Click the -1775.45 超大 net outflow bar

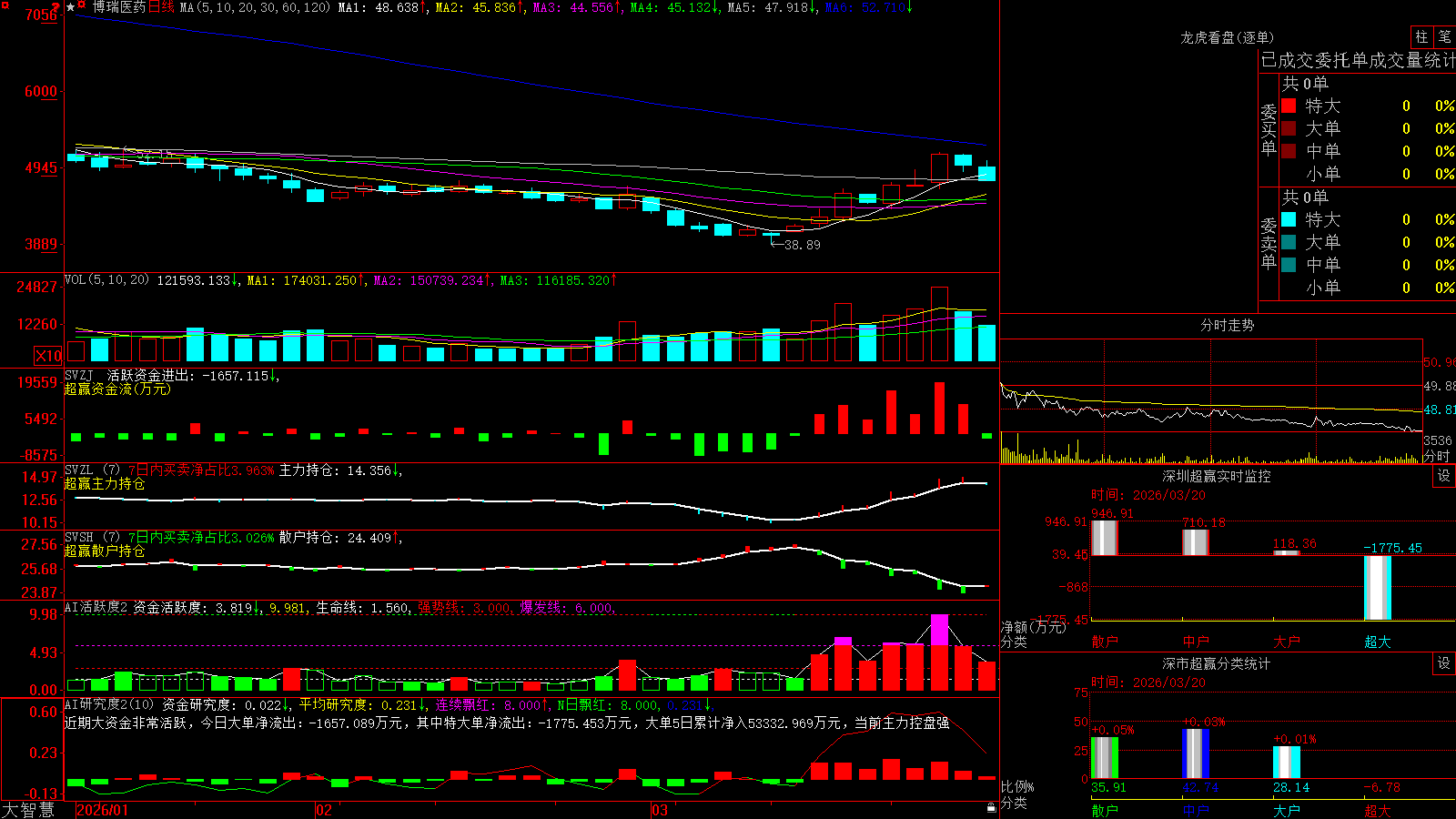tap(1378, 588)
